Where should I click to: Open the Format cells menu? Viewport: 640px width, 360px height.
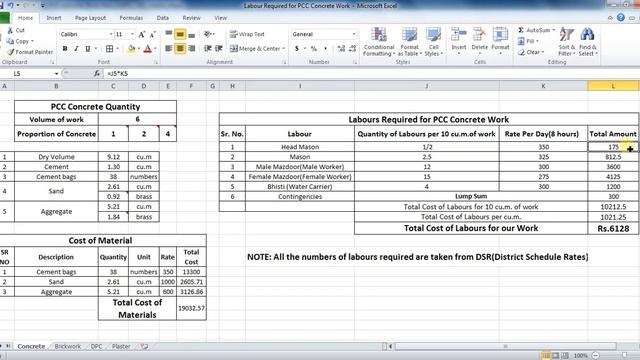pos(500,41)
